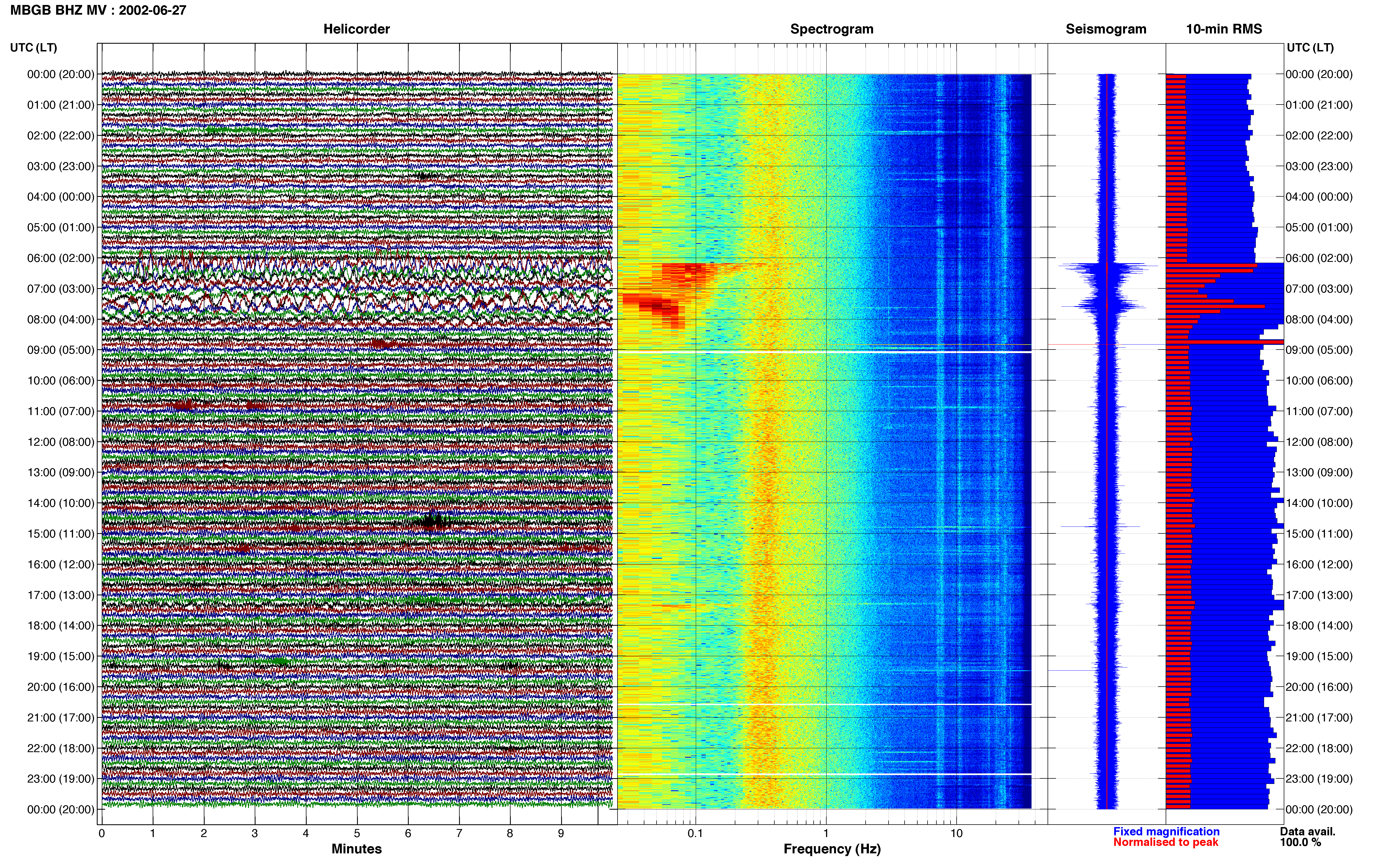Click the full-width red RMS bar near 08:45
The height and width of the screenshot is (868, 1388).
click(x=1225, y=342)
